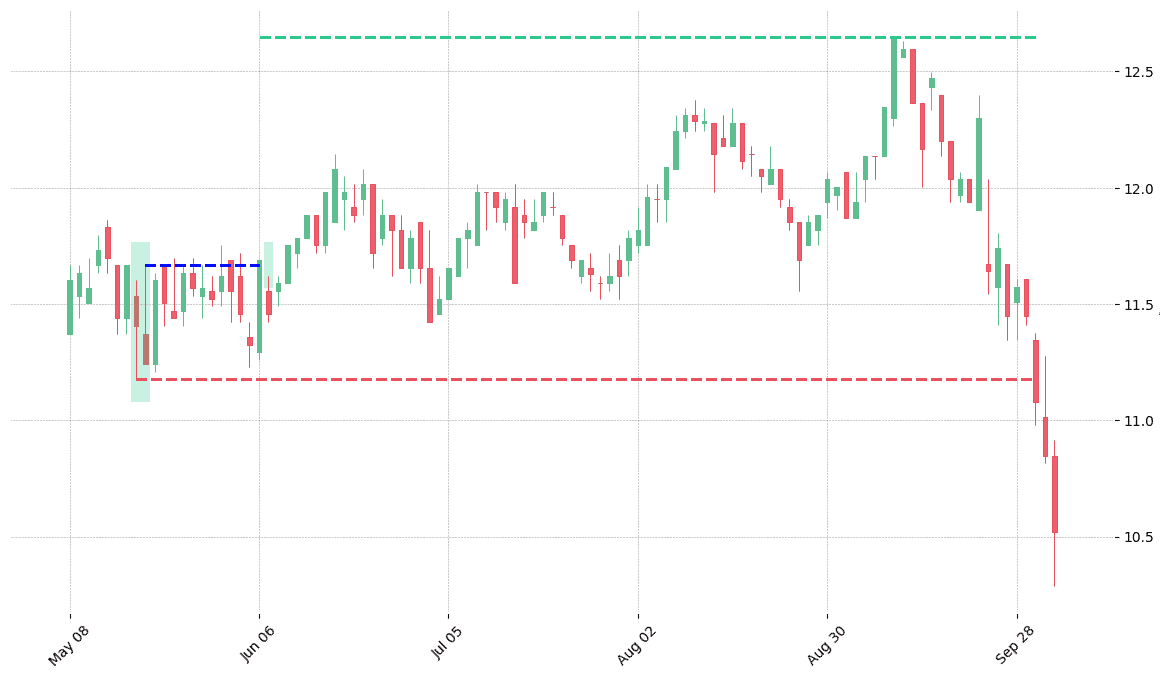
Task: Click the first green candlestick on May 08
Action: click(x=70, y=307)
